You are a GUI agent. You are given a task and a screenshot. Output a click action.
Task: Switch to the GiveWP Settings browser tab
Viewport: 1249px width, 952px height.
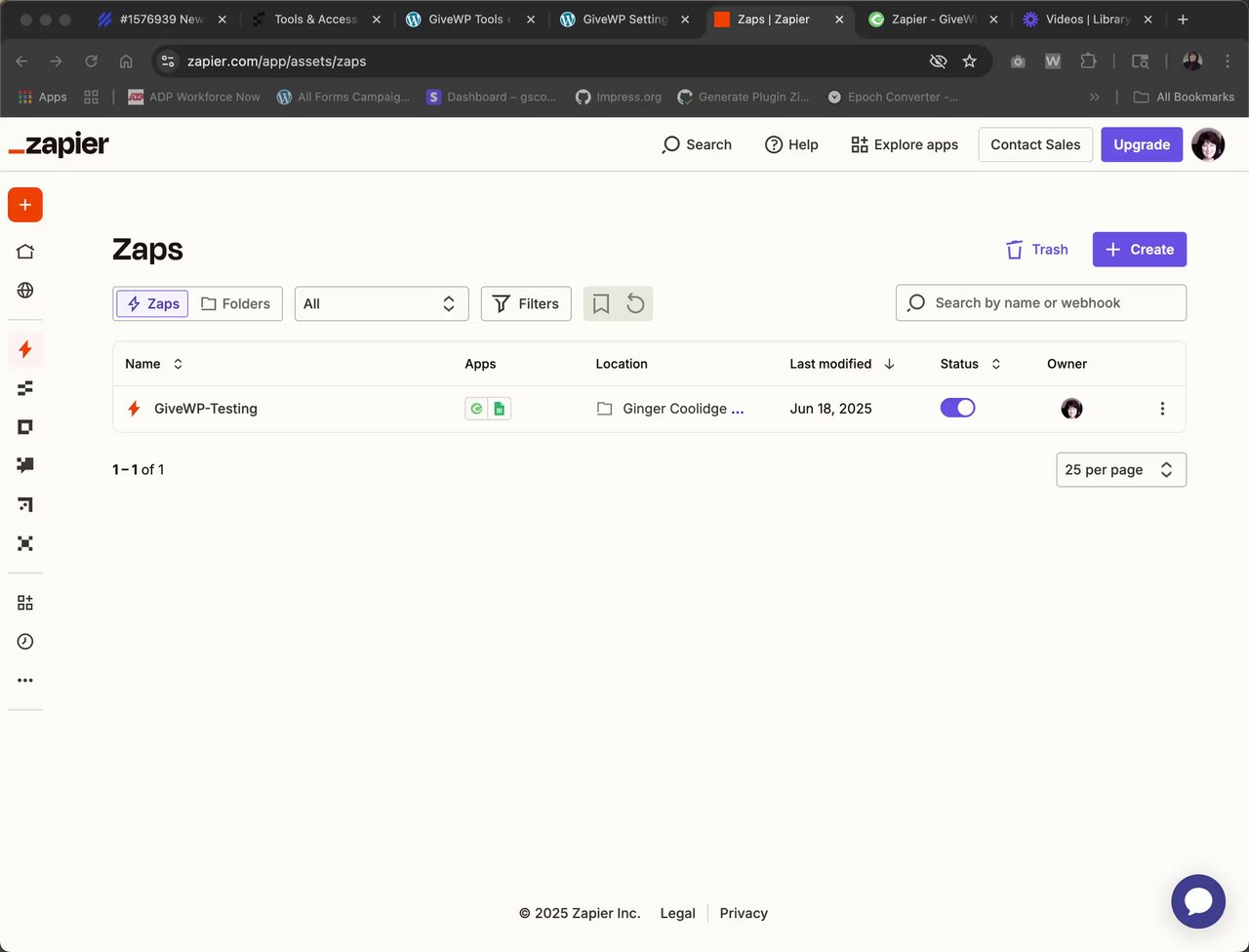[624, 20]
